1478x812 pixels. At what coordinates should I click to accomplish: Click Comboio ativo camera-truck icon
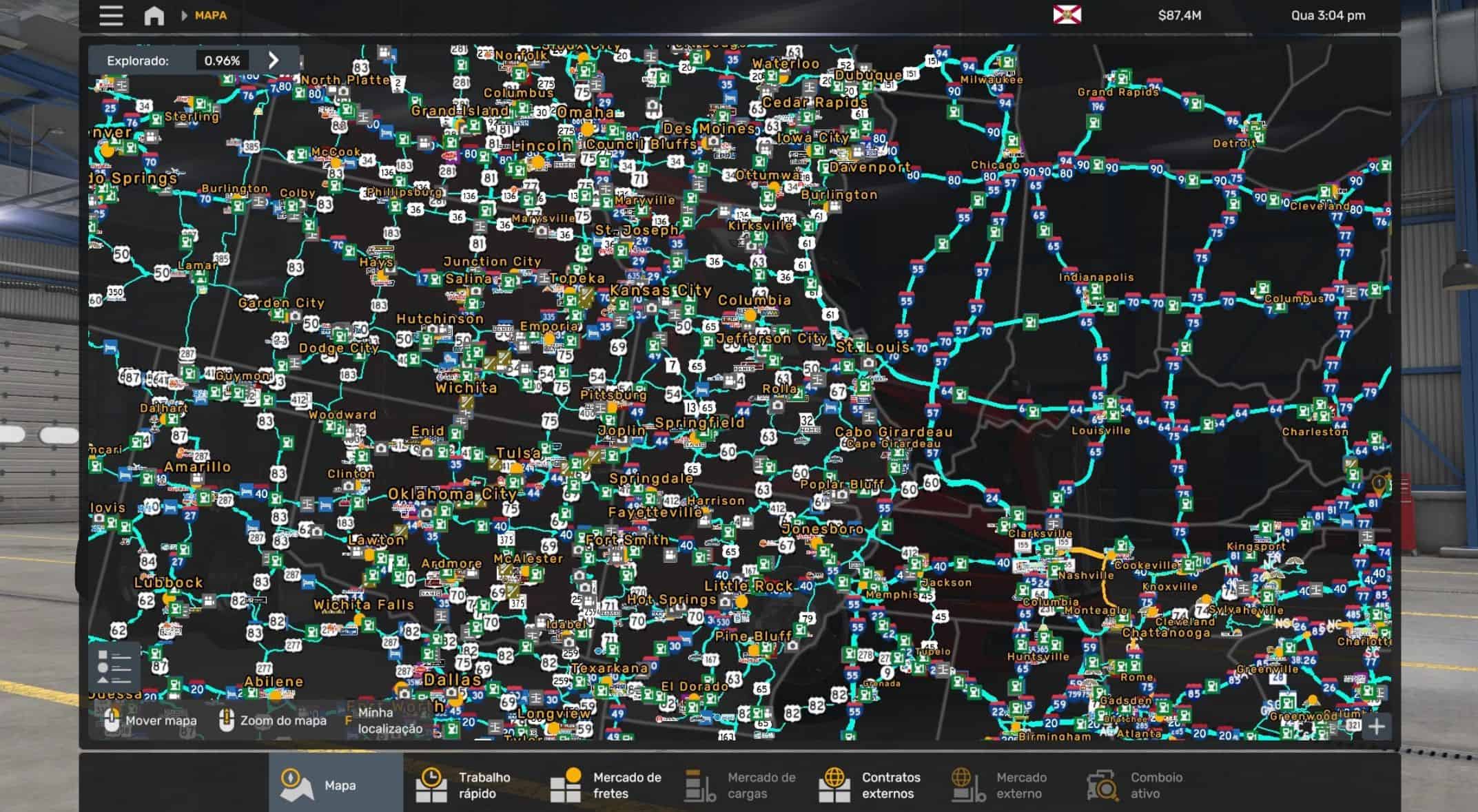[1101, 785]
